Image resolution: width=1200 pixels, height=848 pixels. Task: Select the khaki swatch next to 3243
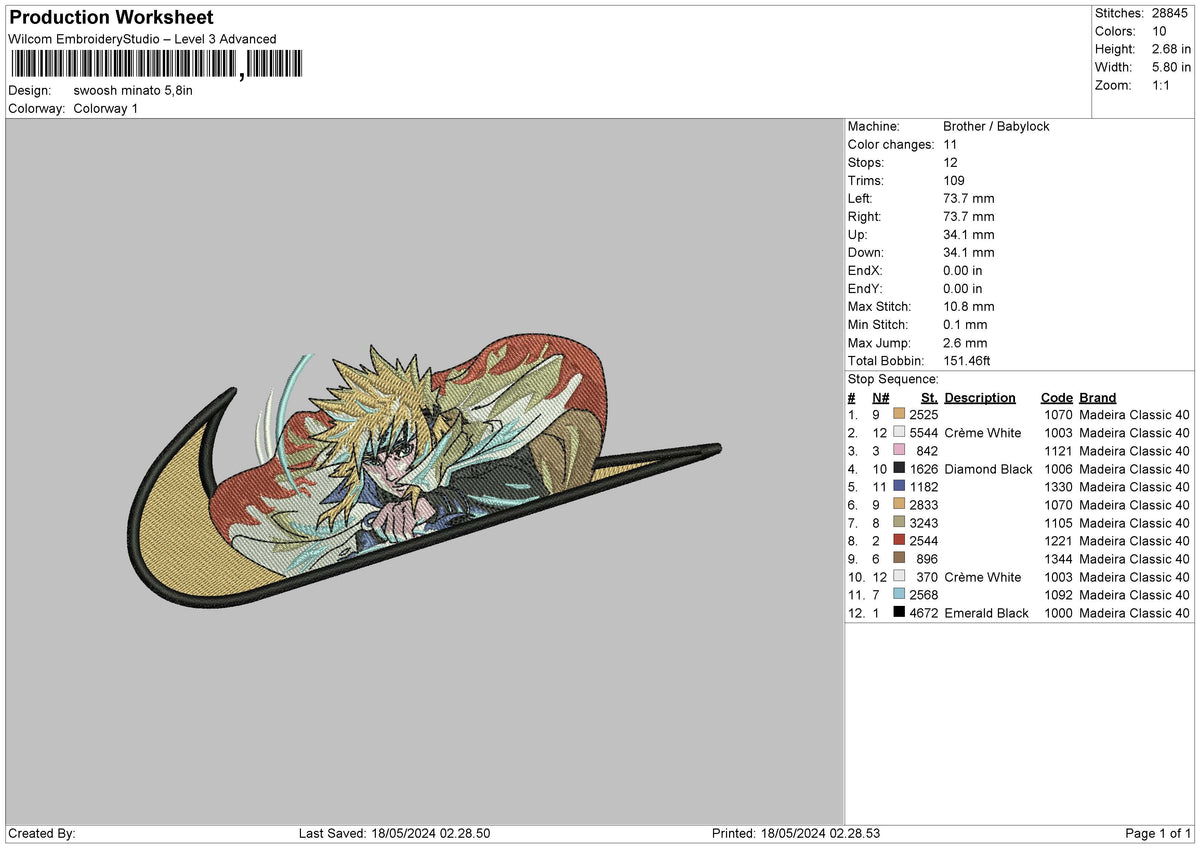click(899, 523)
